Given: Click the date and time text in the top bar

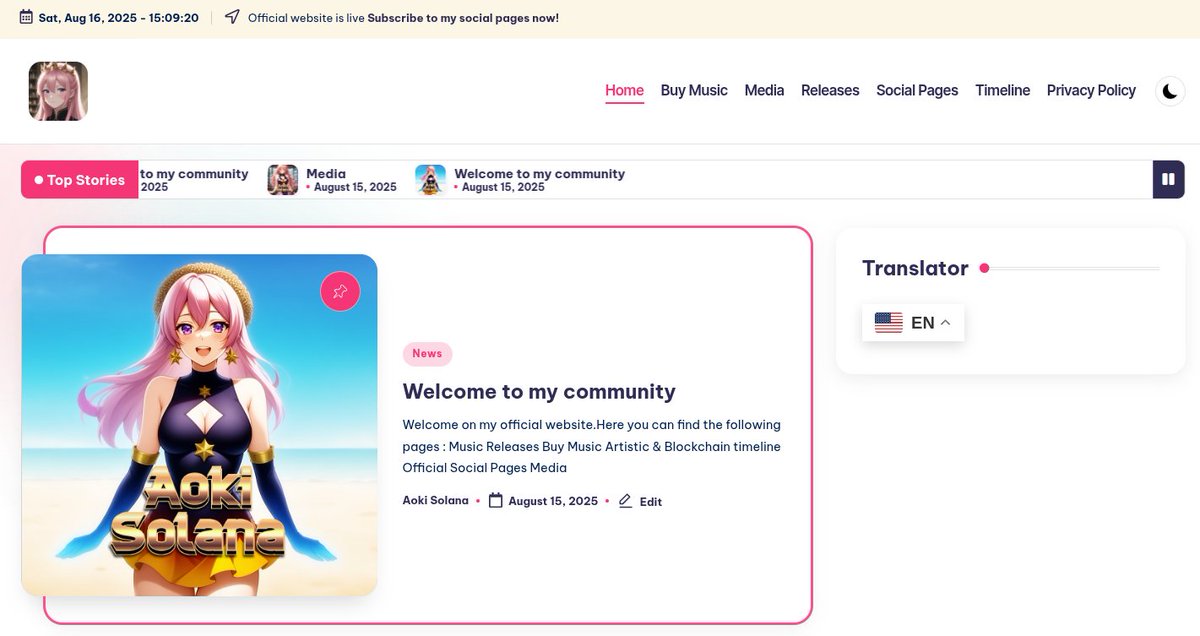Looking at the screenshot, I should pyautogui.click(x=118, y=18).
